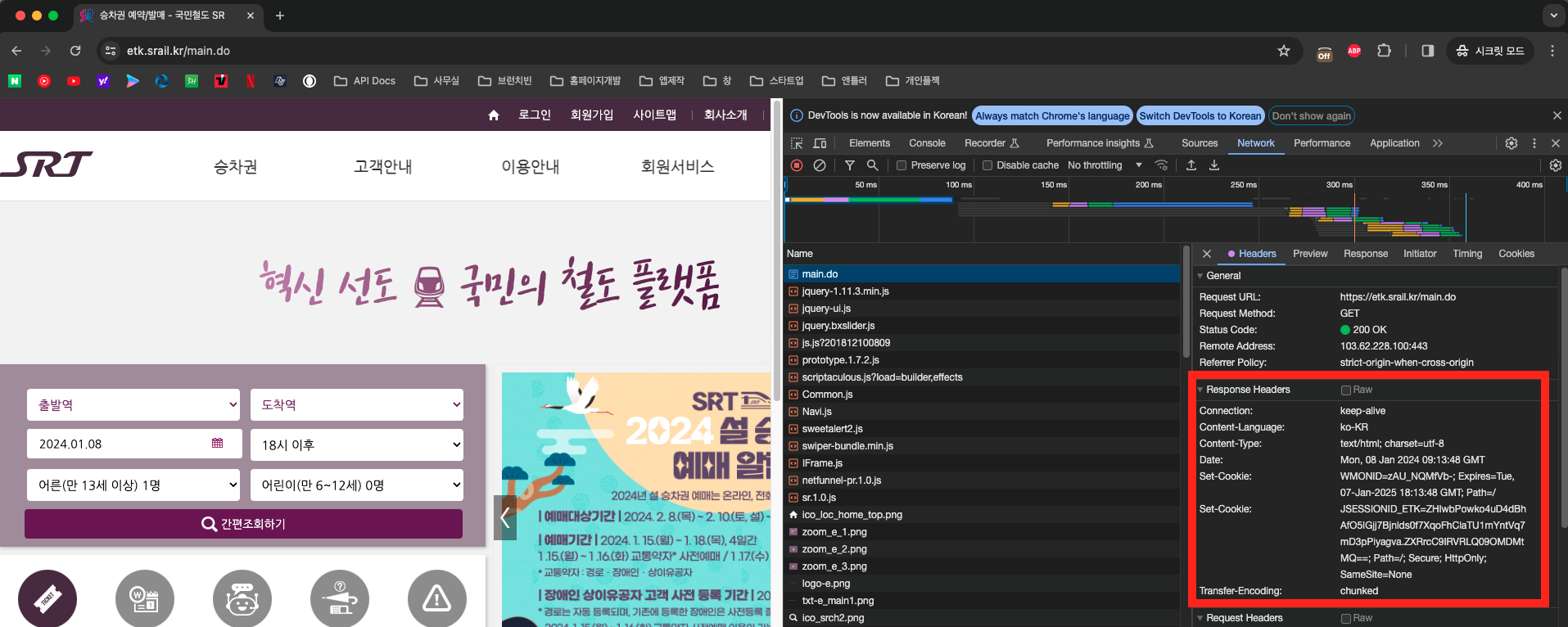
Task: Select the jquery-ui.js request row
Action: pos(981,309)
